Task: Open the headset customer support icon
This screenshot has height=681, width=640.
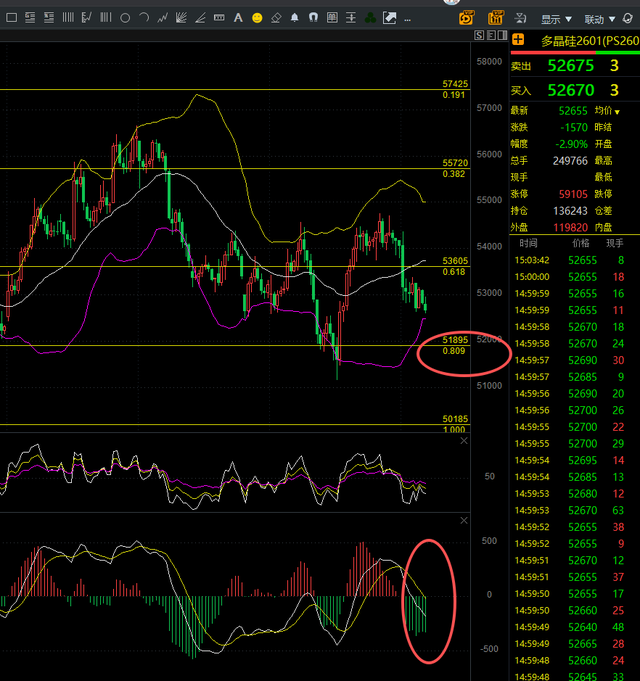Action: [628, 18]
